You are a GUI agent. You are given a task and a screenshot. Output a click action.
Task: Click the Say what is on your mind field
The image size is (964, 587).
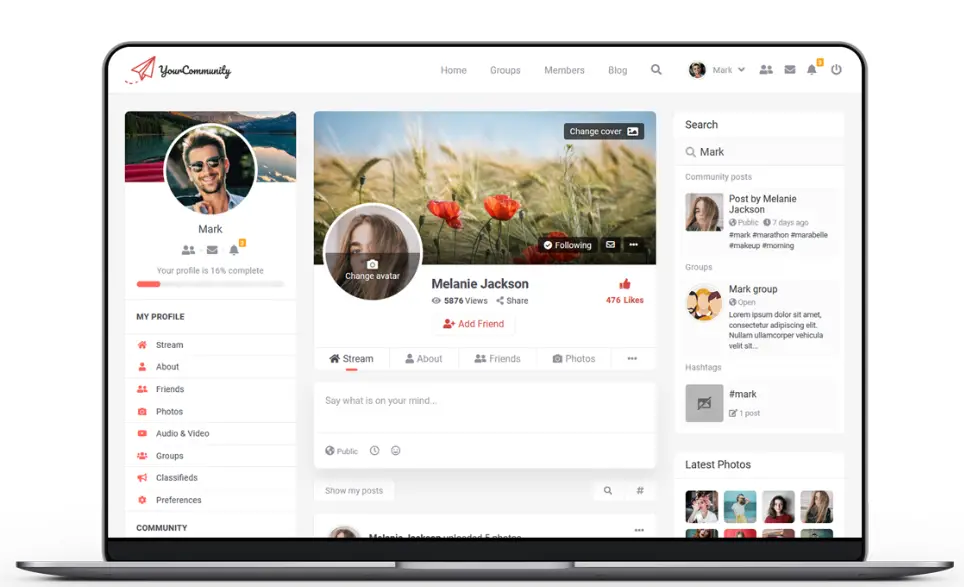pyautogui.click(x=484, y=407)
